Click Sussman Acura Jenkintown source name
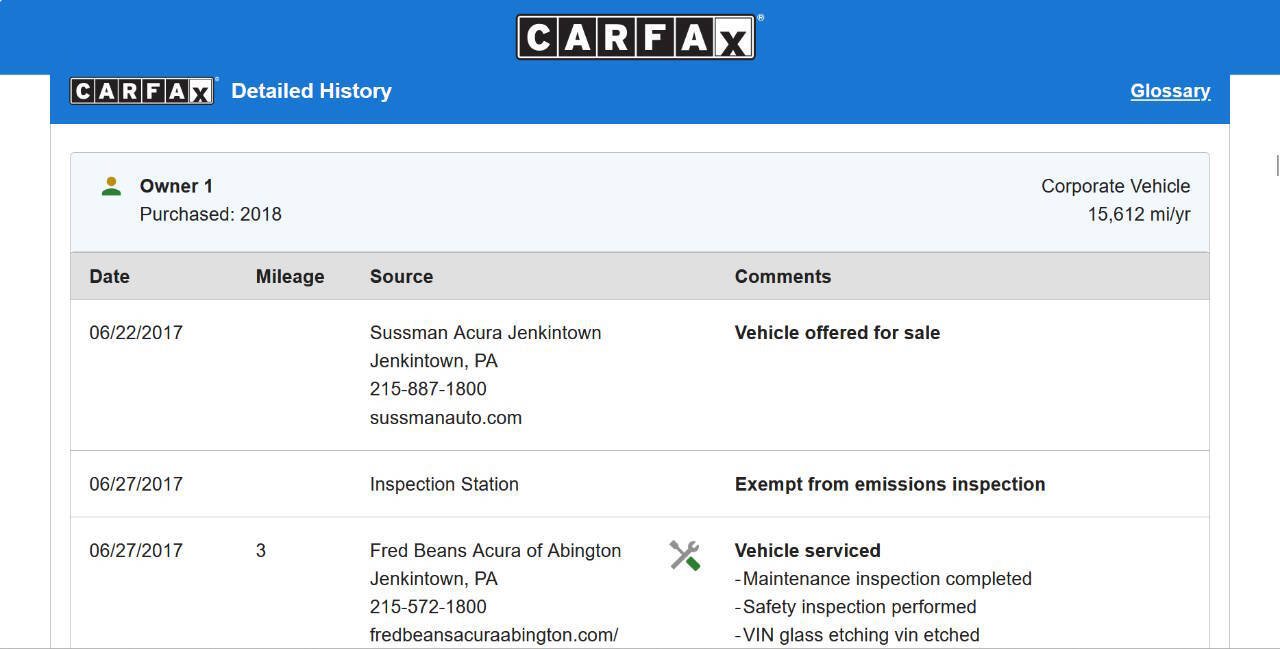Viewport: 1280px width, 649px height. (485, 333)
